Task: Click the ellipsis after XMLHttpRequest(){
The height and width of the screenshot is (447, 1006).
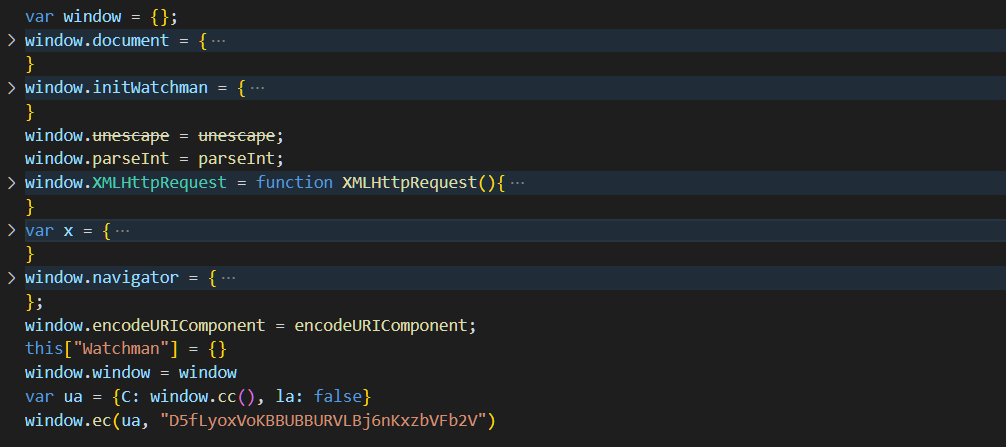Action: point(517,183)
